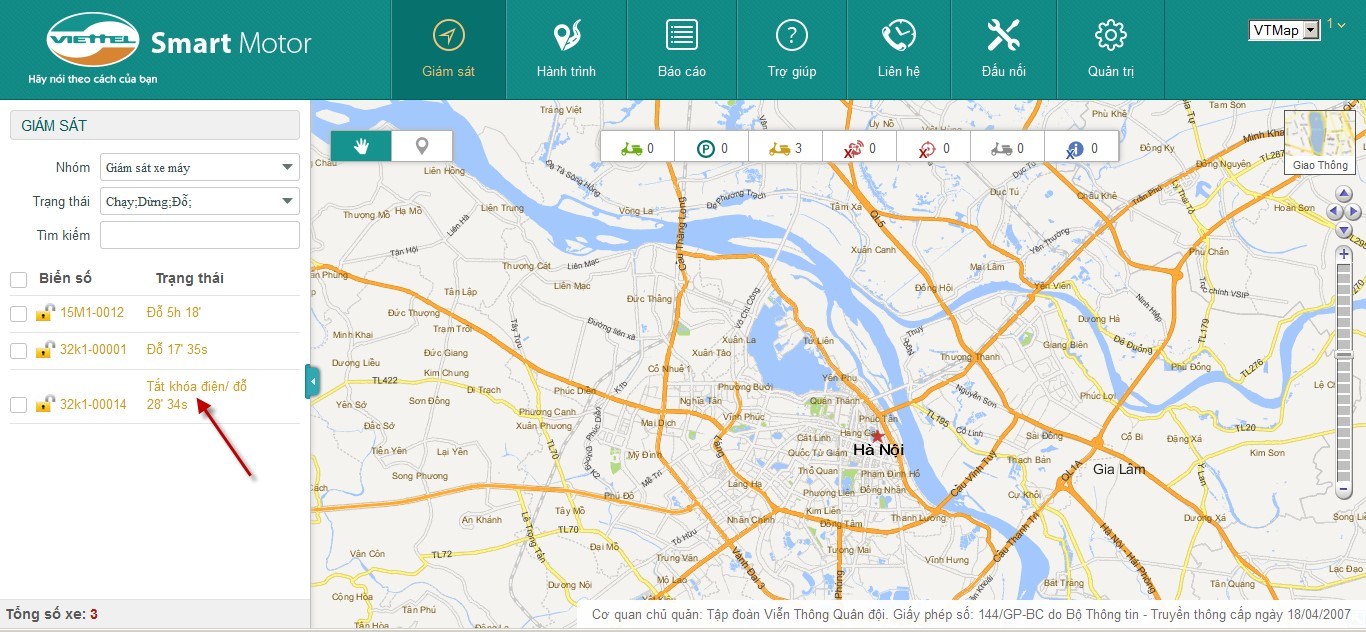
Task: Open the VTMap map type dropdown
Action: click(1284, 30)
